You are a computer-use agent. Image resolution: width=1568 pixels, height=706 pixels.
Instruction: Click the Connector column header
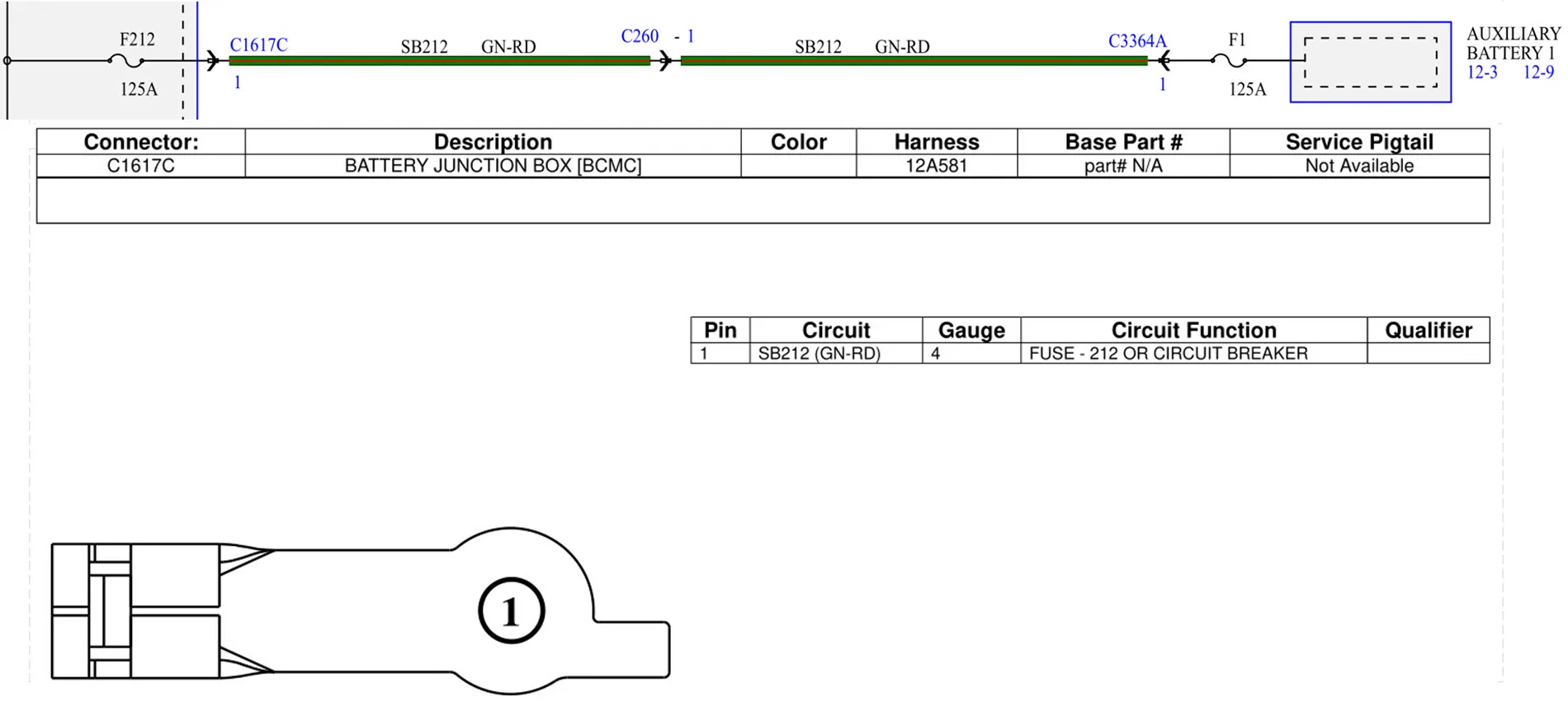click(141, 142)
